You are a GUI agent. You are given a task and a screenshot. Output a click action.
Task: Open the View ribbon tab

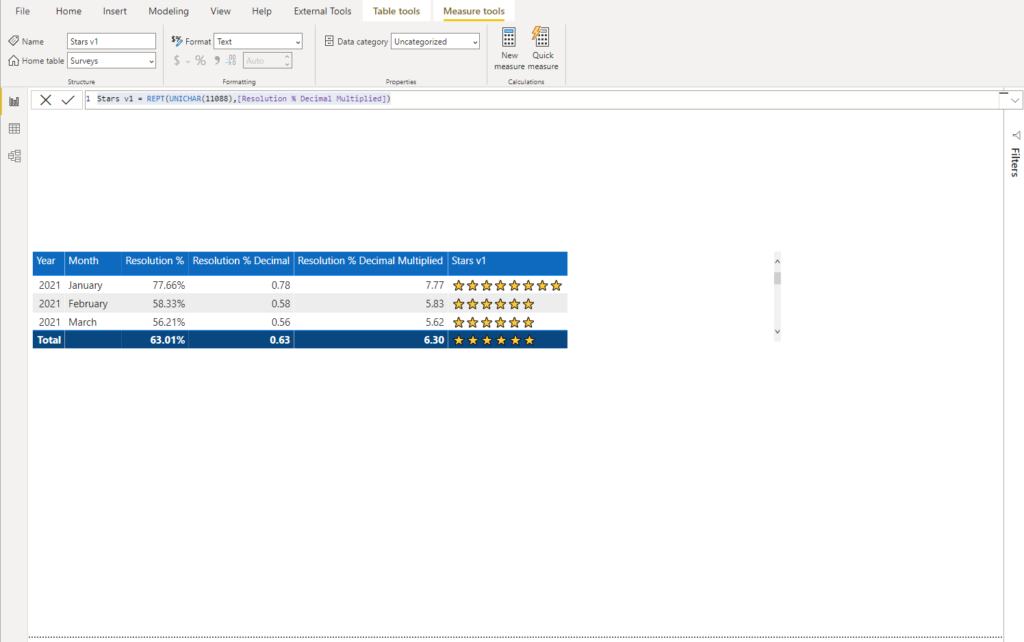click(x=220, y=11)
